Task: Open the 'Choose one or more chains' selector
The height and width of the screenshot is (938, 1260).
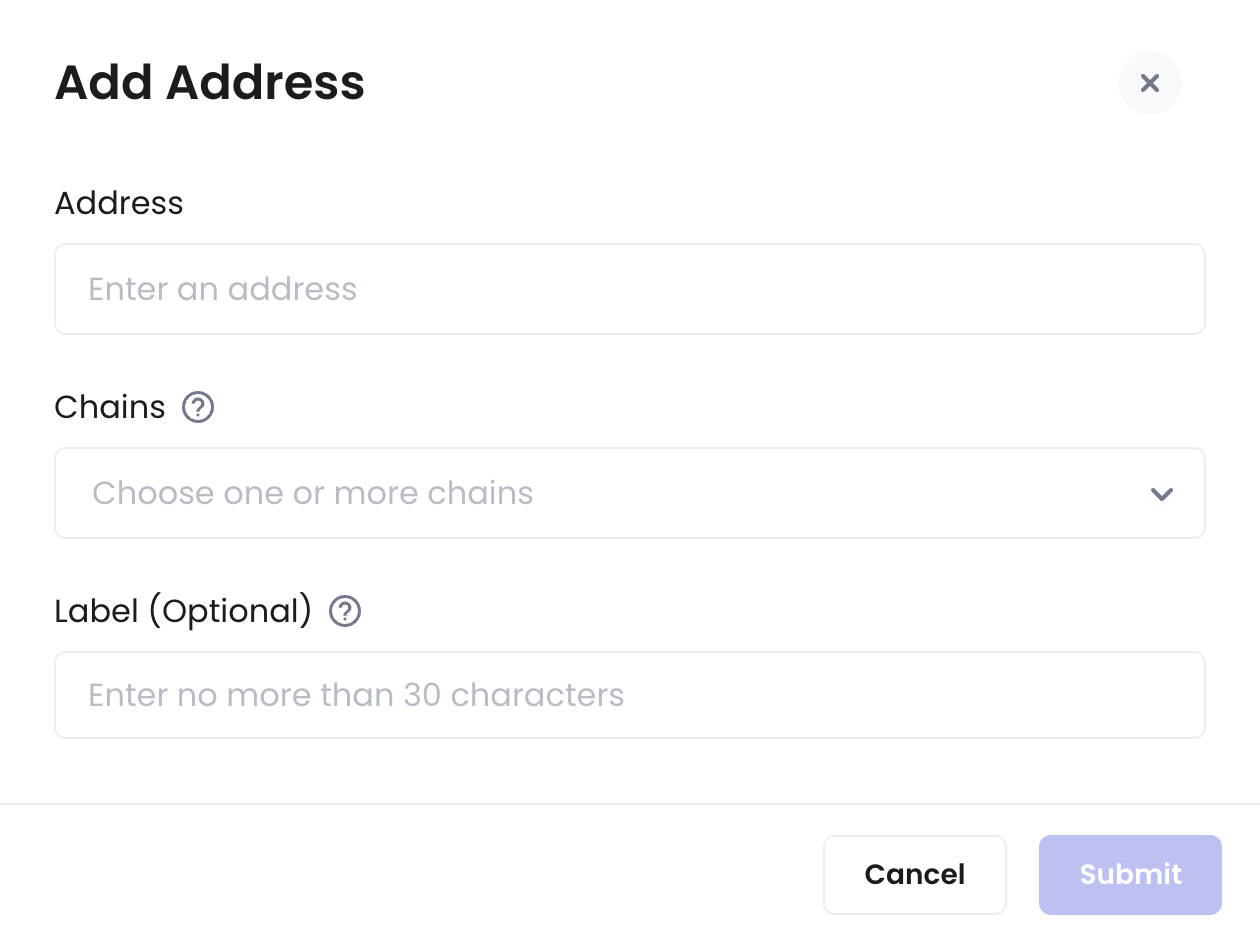Action: (x=630, y=493)
